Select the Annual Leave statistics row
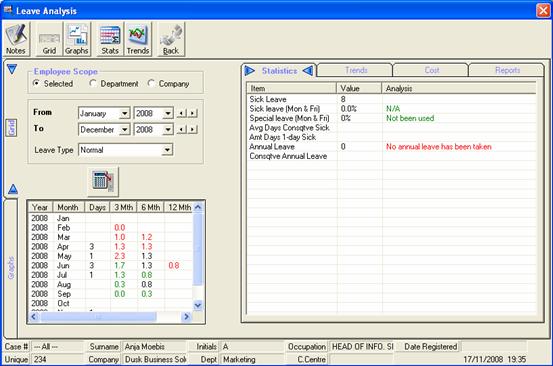The height and width of the screenshot is (366, 553). point(391,147)
